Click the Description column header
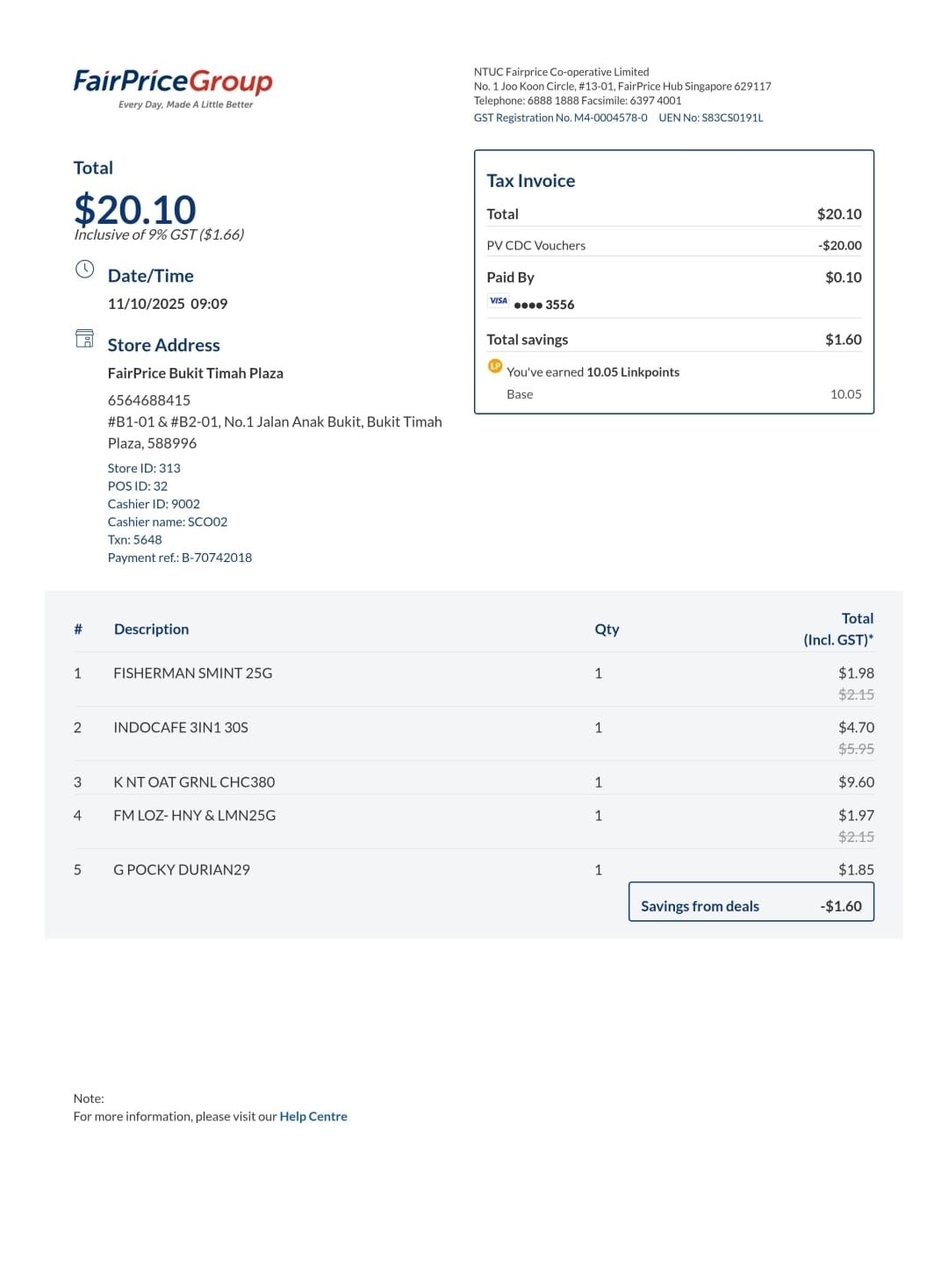 [151, 630]
